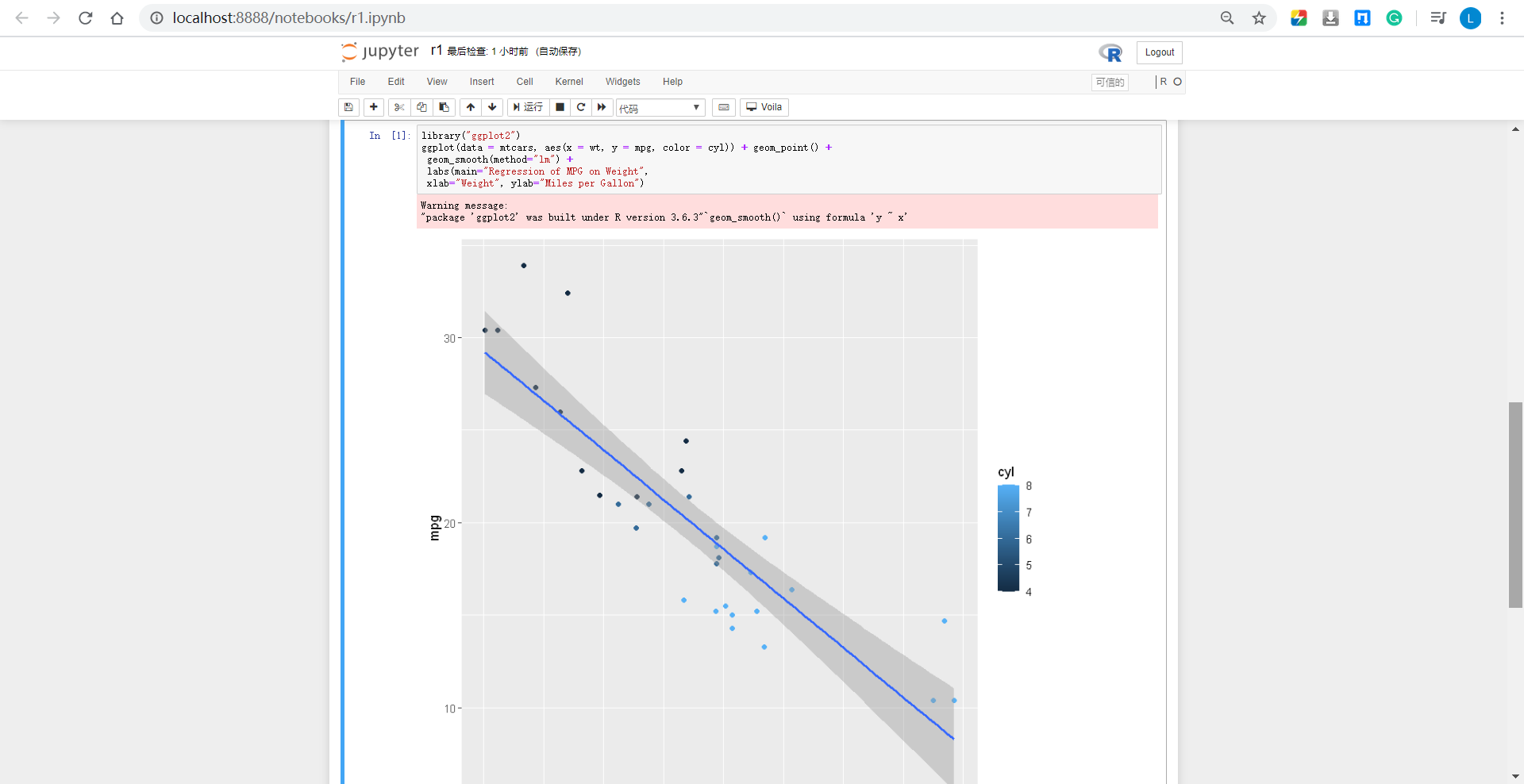Open the command palette keyboard icon
Image resolution: width=1524 pixels, height=784 pixels.
tap(724, 107)
